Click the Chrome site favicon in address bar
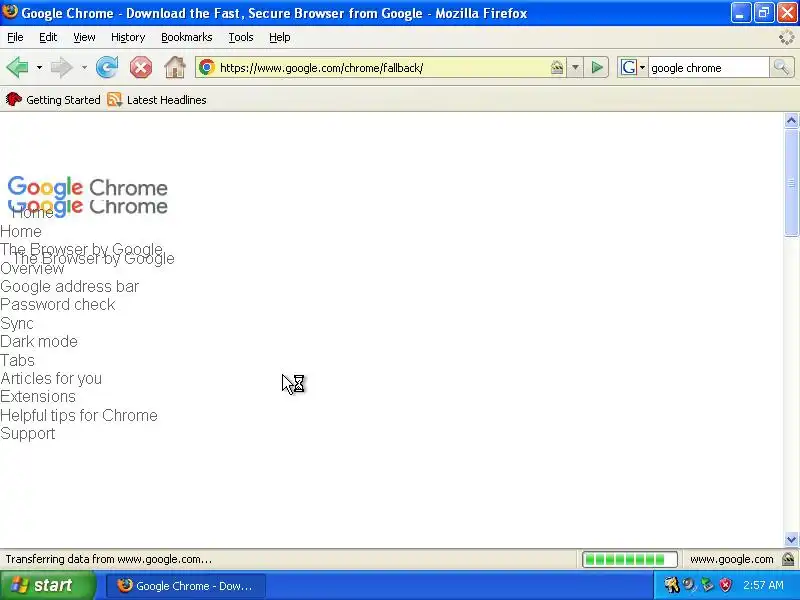 click(207, 67)
